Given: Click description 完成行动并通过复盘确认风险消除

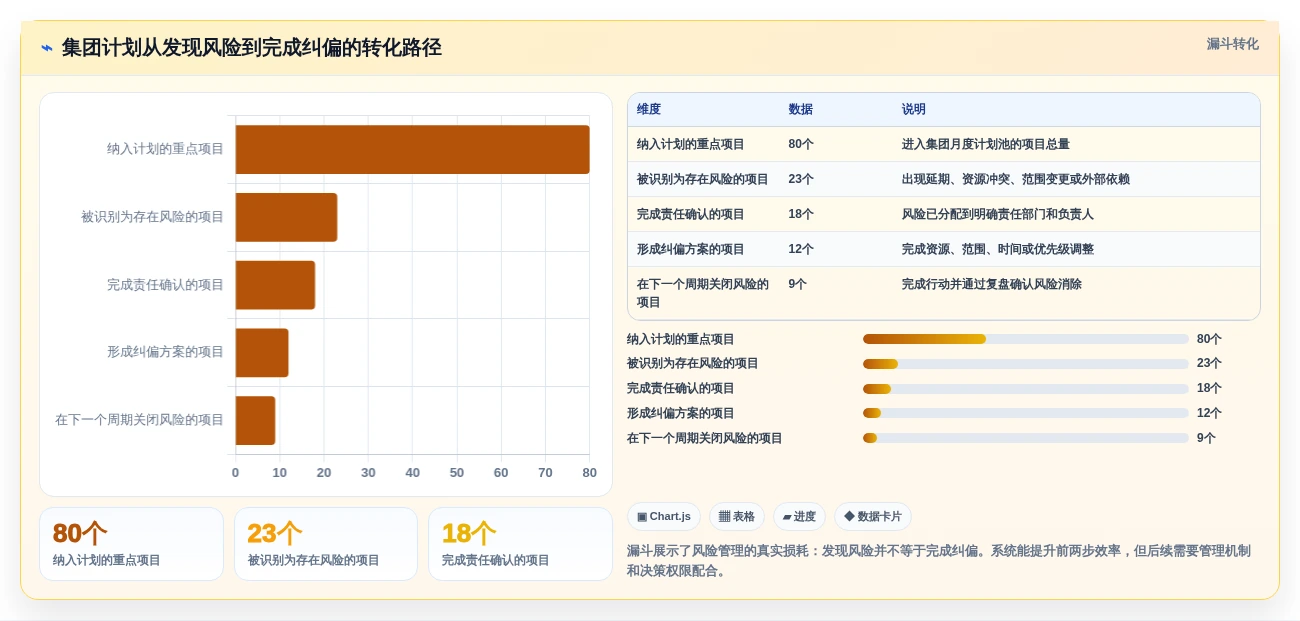Looking at the screenshot, I should tap(992, 284).
